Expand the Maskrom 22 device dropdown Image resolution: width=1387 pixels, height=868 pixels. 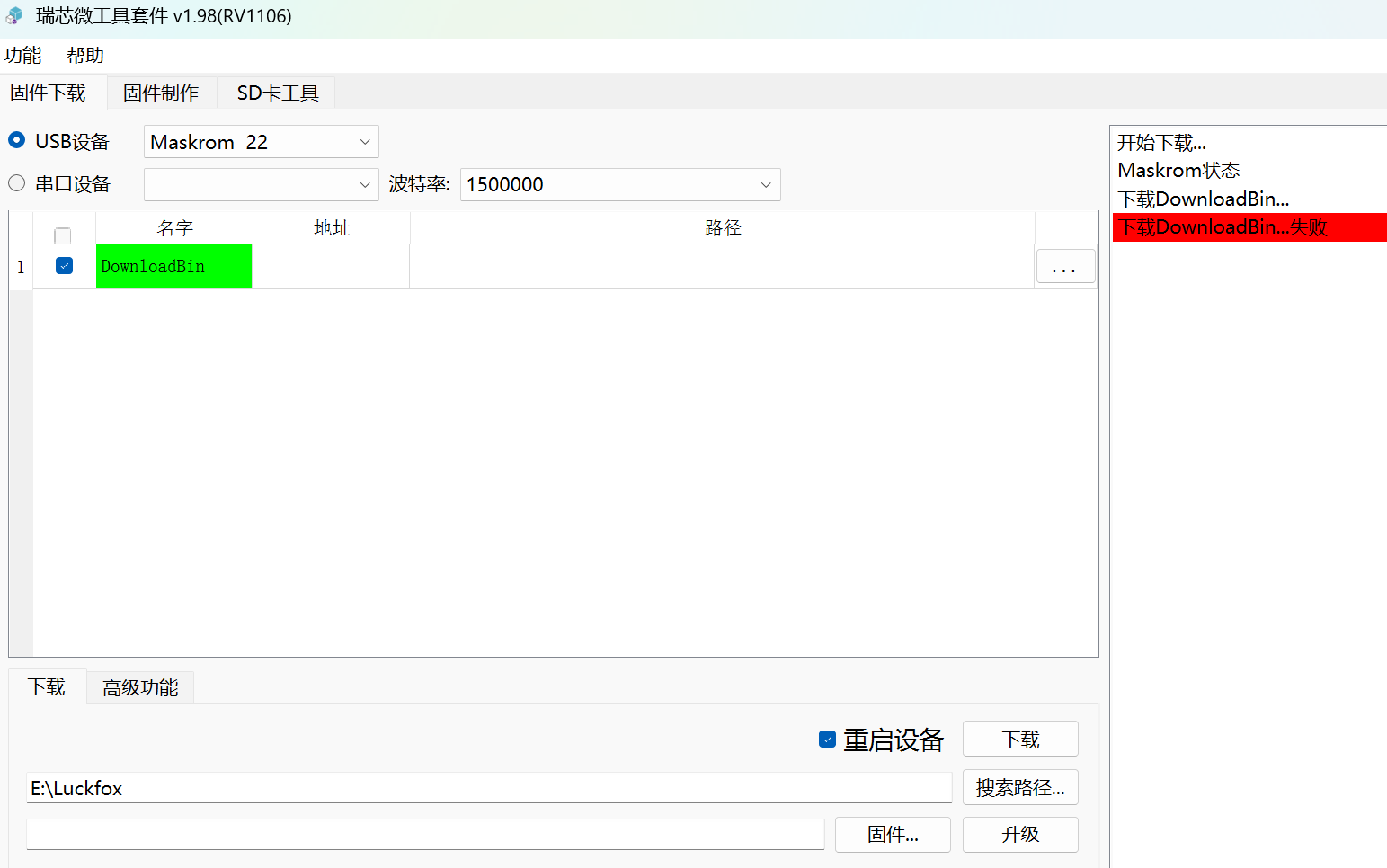[x=262, y=142]
